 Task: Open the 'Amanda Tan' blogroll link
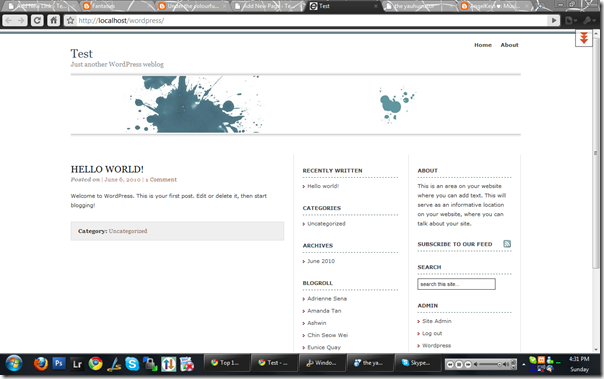pyautogui.click(x=324, y=311)
